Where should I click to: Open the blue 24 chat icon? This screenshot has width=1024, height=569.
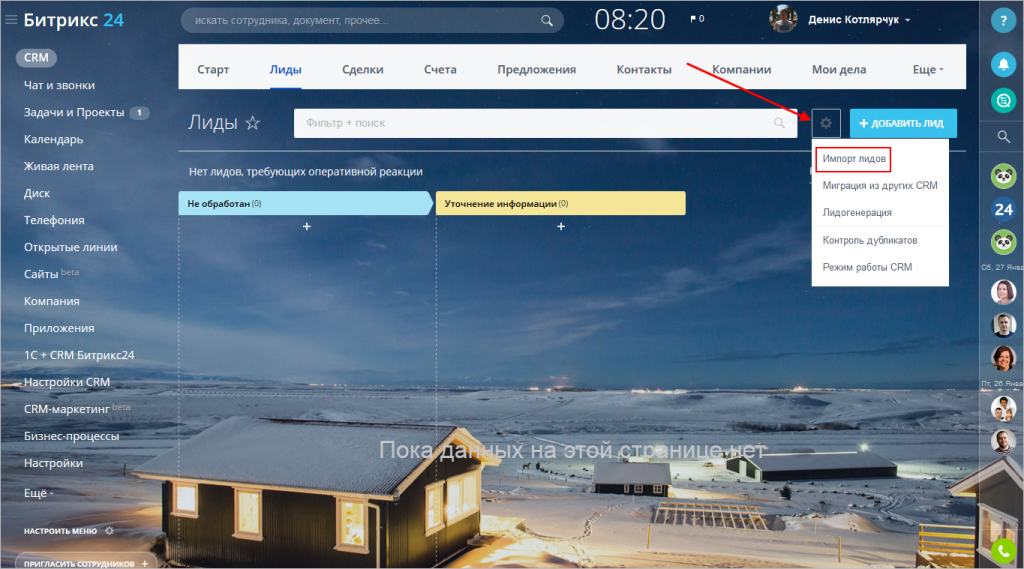pos(1003,209)
